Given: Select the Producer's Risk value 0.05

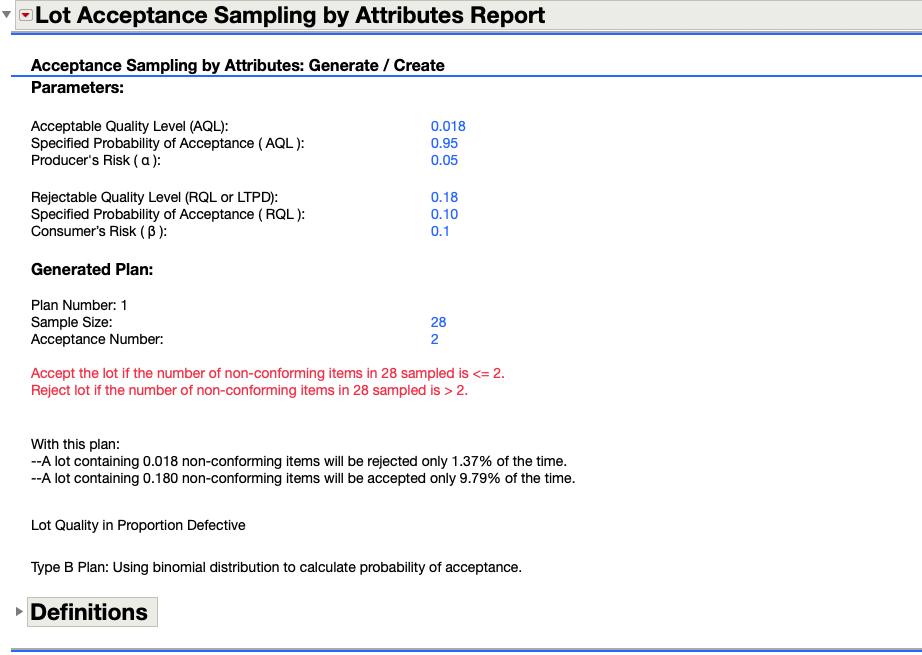Looking at the screenshot, I should click(444, 161).
